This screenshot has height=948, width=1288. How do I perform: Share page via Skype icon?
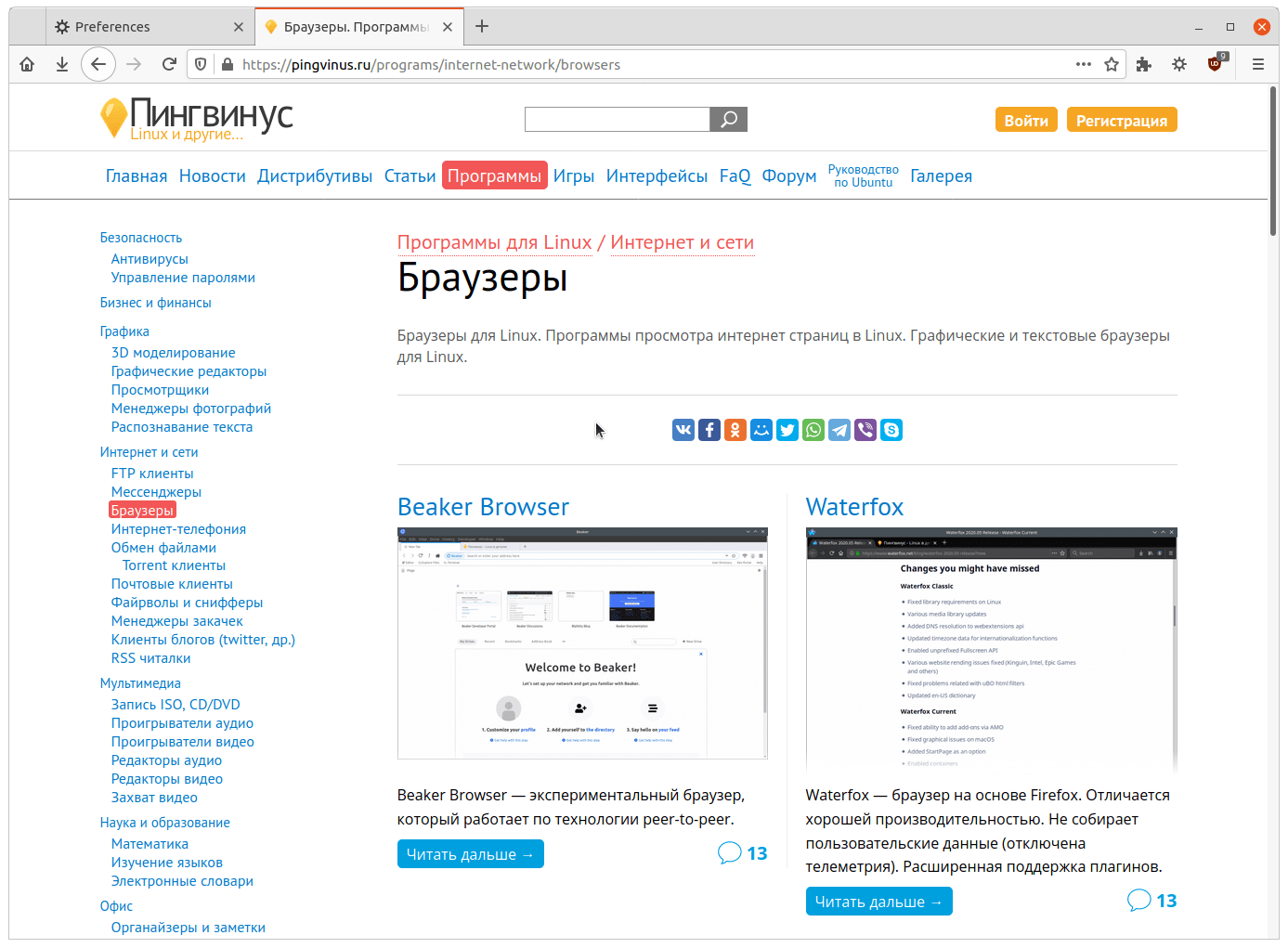pos(891,430)
